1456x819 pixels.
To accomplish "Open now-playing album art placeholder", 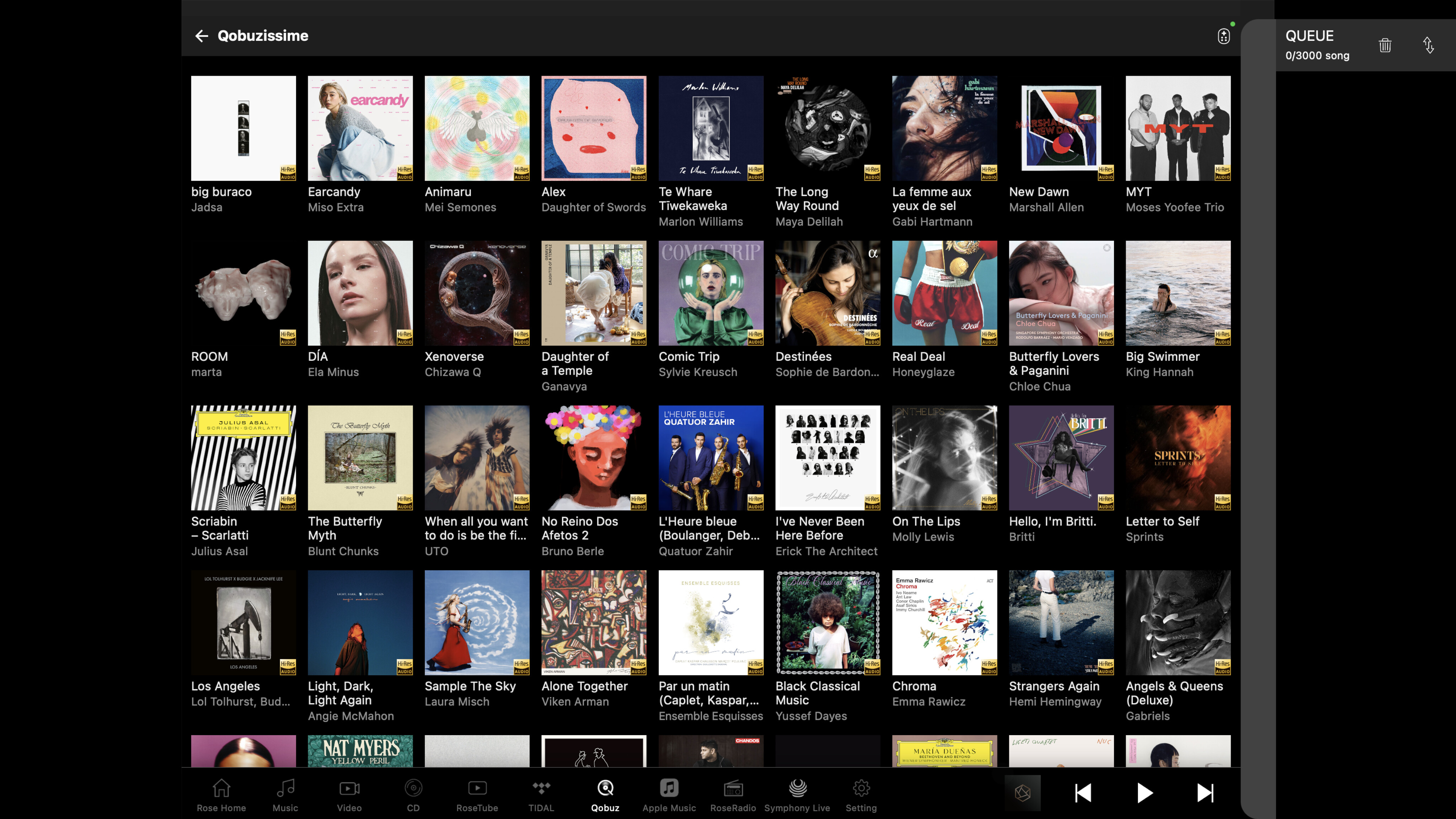I will click(1022, 792).
